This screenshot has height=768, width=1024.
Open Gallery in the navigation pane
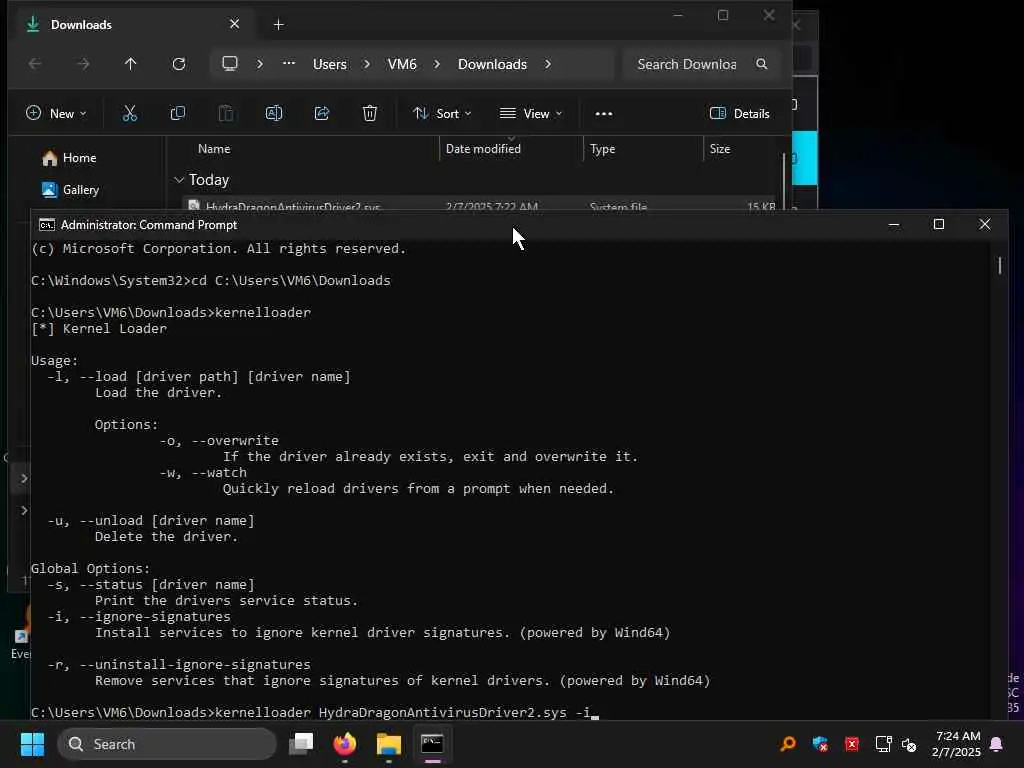(x=71, y=189)
